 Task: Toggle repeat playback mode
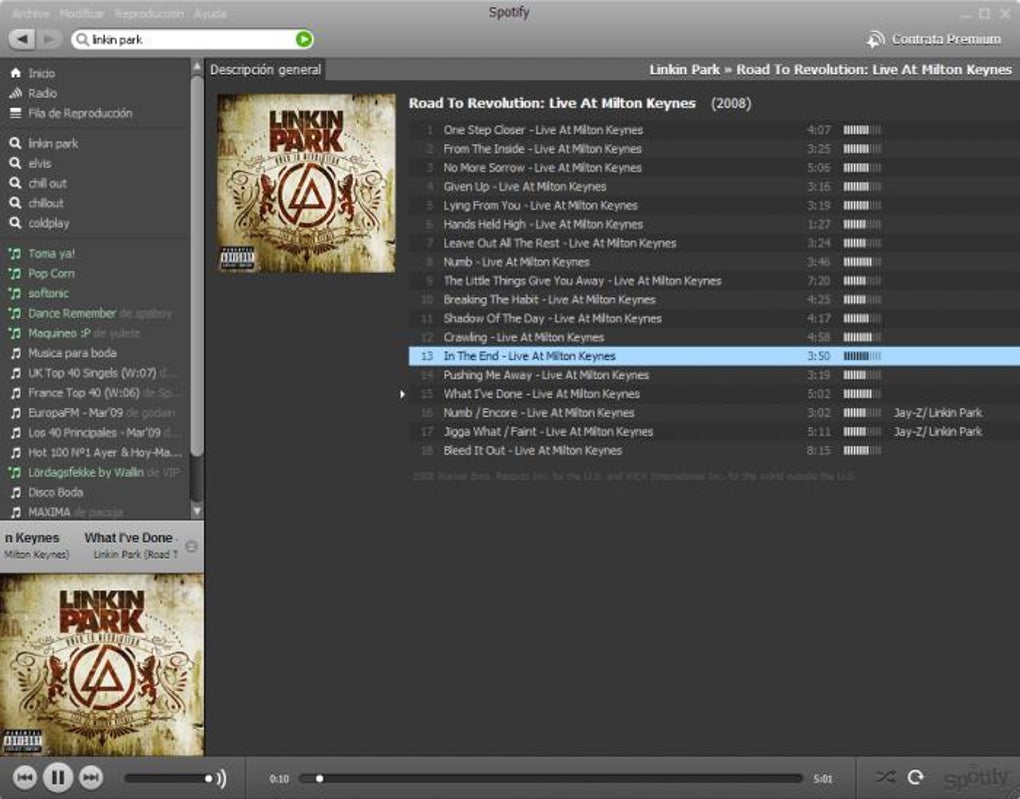coord(915,777)
